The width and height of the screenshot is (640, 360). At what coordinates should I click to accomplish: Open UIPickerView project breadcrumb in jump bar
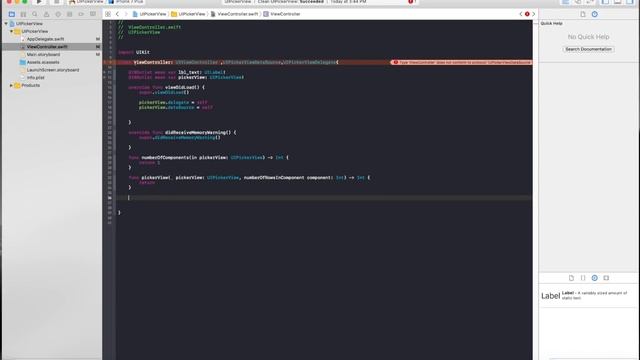pos(149,14)
